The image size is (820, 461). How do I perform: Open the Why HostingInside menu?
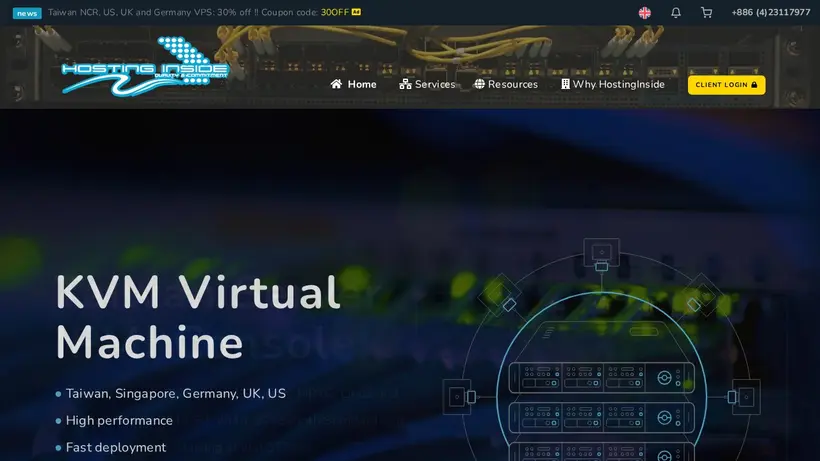(x=612, y=84)
